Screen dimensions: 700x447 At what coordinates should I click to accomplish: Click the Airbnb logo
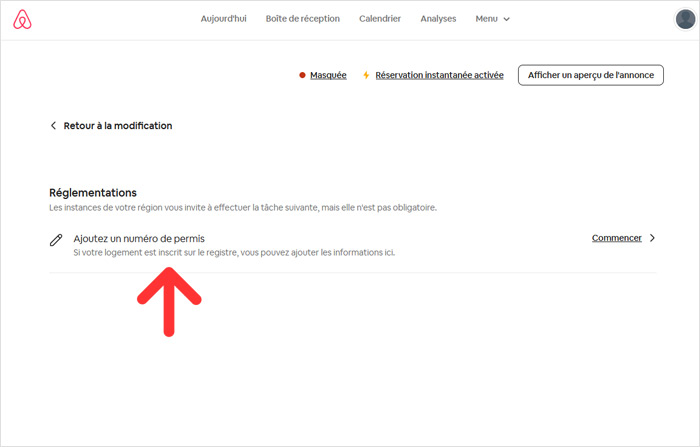coord(22,19)
